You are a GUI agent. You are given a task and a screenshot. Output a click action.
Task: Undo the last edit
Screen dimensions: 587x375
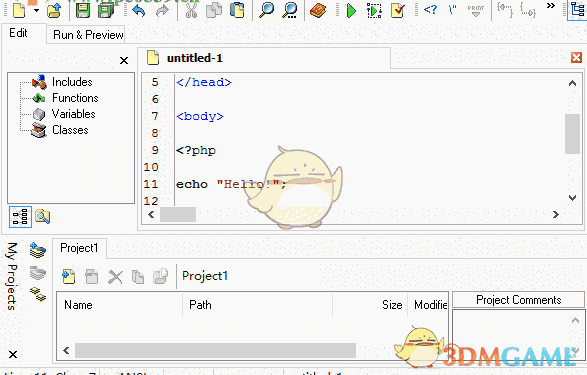(x=139, y=10)
